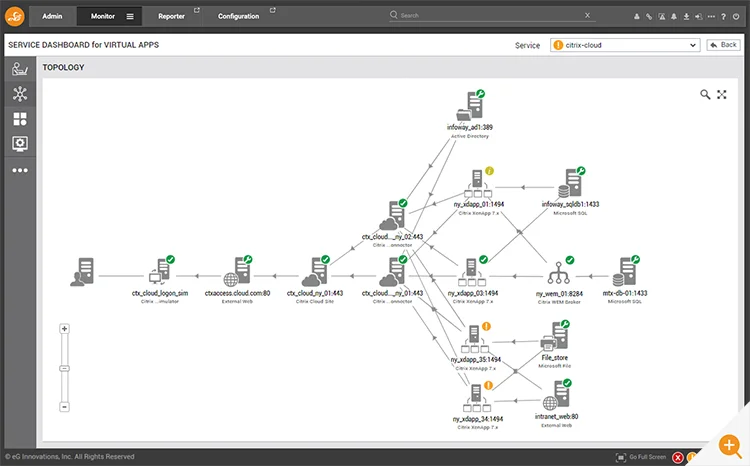
Task: Click the user sign-in arrow icon
Action: coord(699,17)
